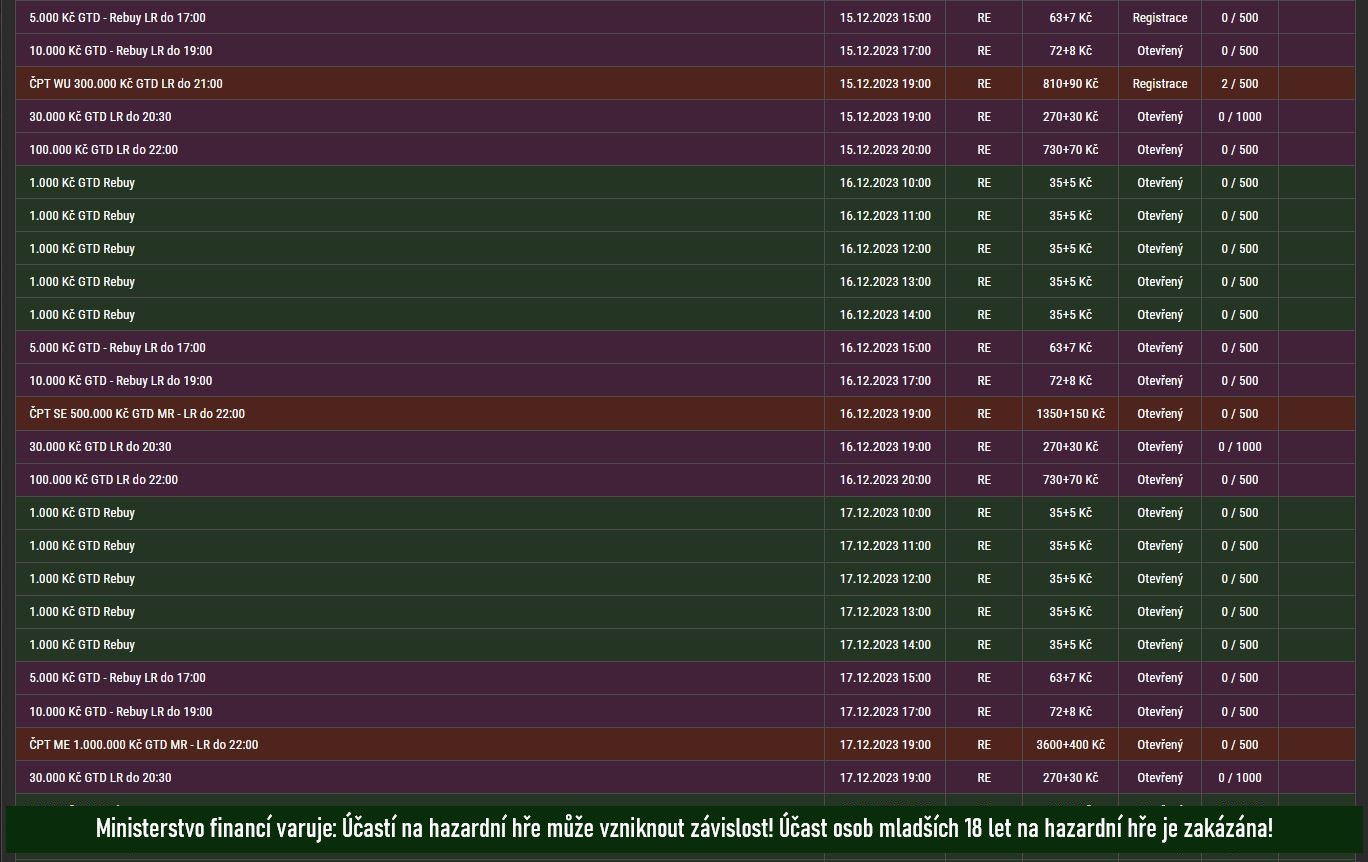
Task: Select 30.000 Kč GTD tournament on 16.12.2023
Action: point(100,447)
